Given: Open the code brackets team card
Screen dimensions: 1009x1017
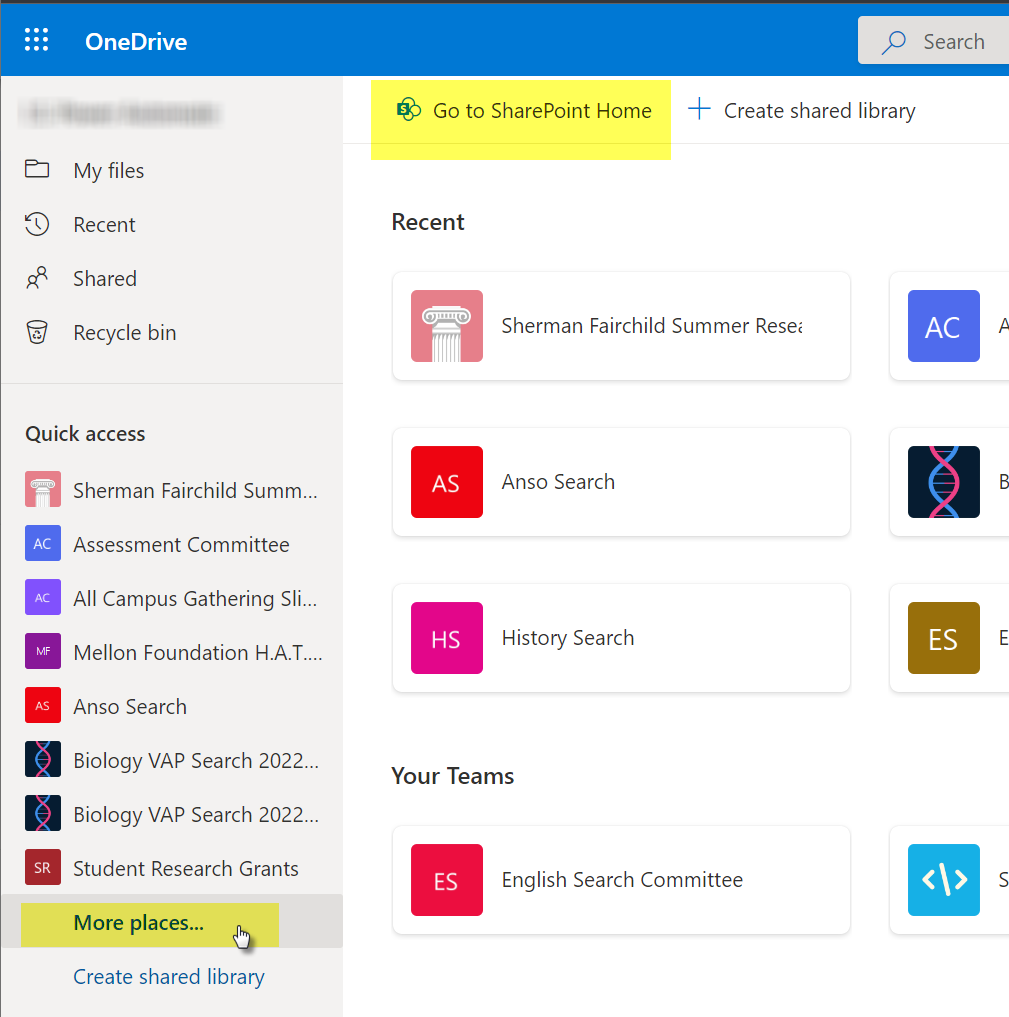Looking at the screenshot, I should point(949,879).
